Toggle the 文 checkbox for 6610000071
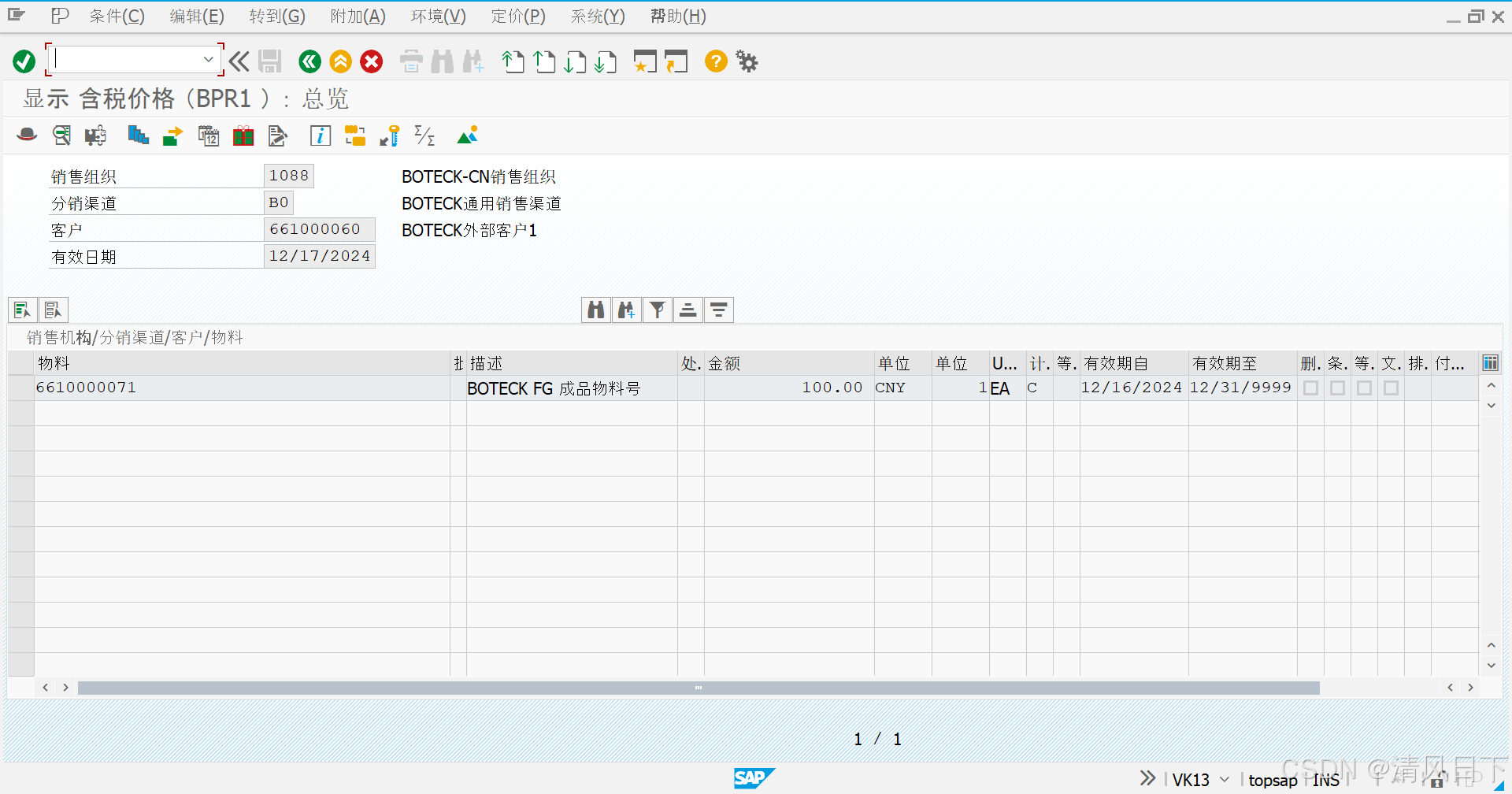The height and width of the screenshot is (794, 1512). click(1391, 388)
